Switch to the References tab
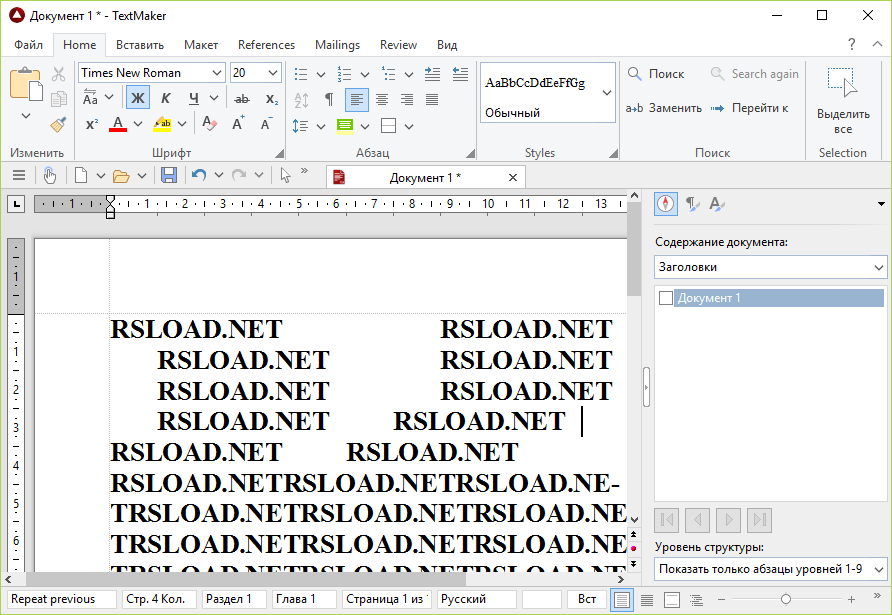This screenshot has height=615, width=892. click(266, 44)
